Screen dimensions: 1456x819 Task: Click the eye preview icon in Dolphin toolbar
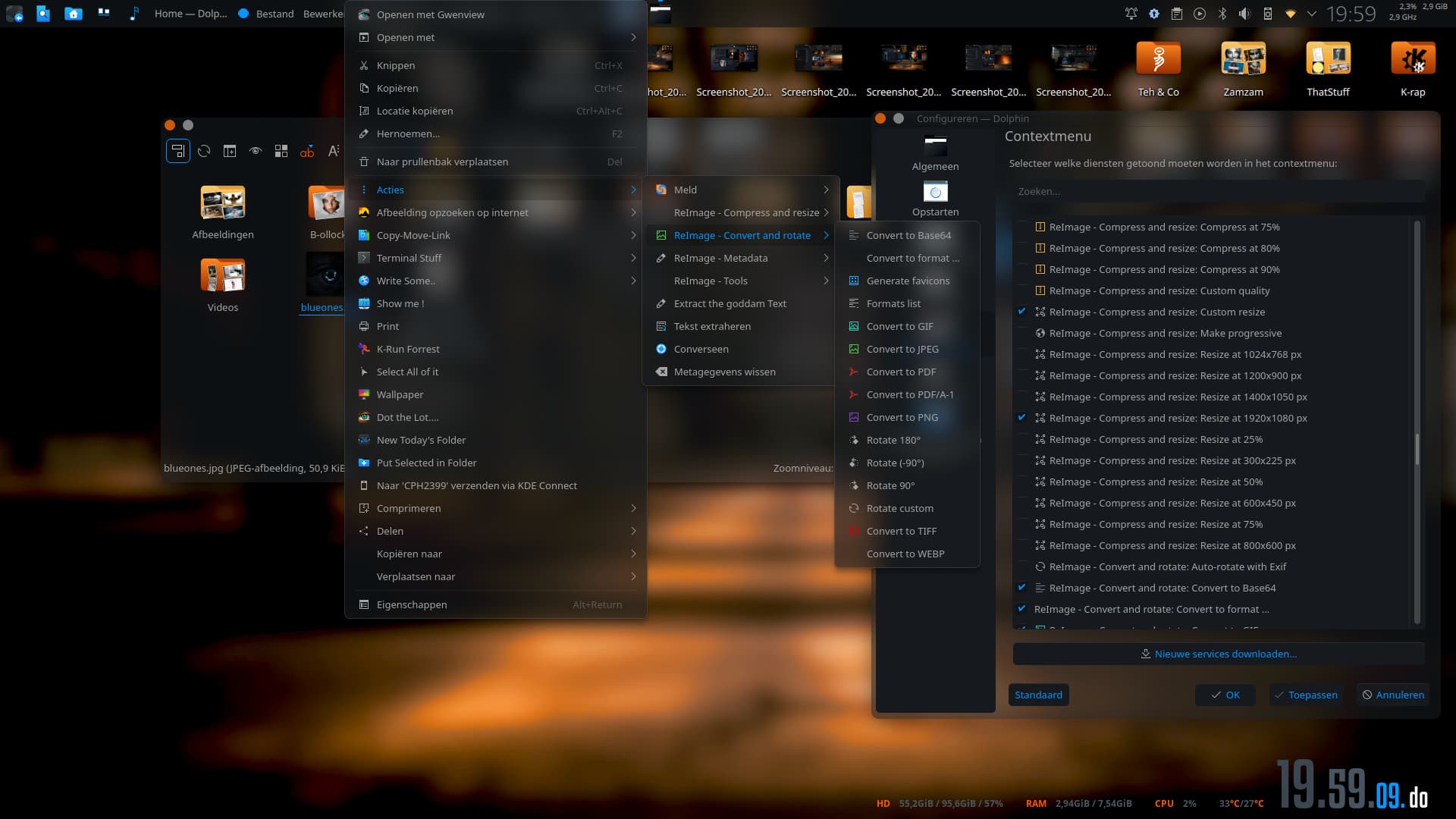(x=256, y=151)
